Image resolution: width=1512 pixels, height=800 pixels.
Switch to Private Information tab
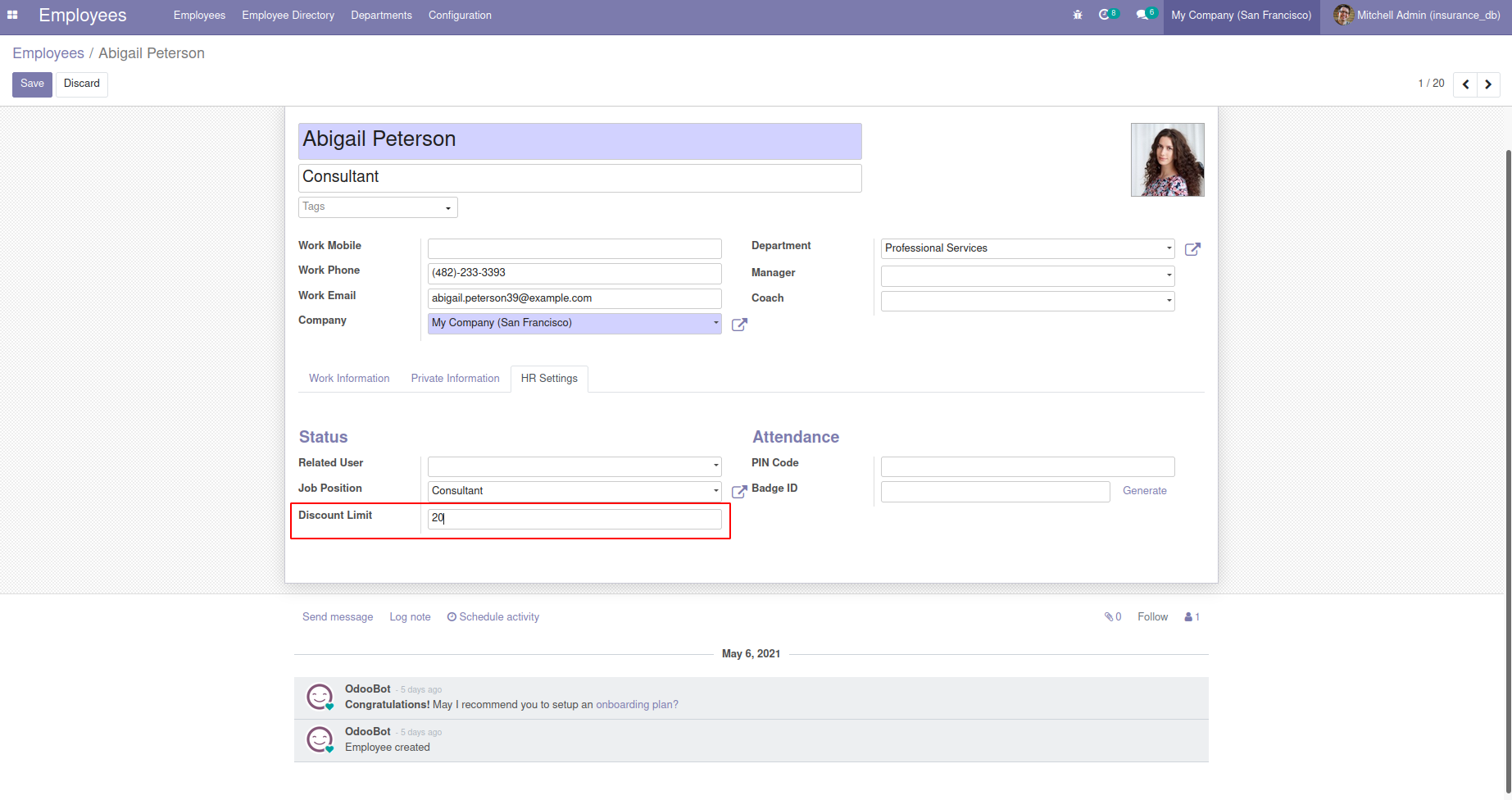455,379
